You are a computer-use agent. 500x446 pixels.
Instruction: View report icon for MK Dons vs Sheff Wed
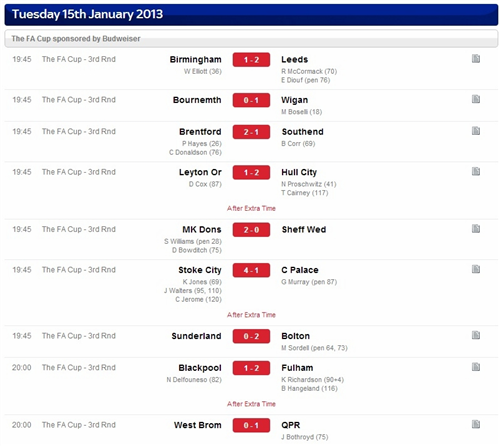476,229
